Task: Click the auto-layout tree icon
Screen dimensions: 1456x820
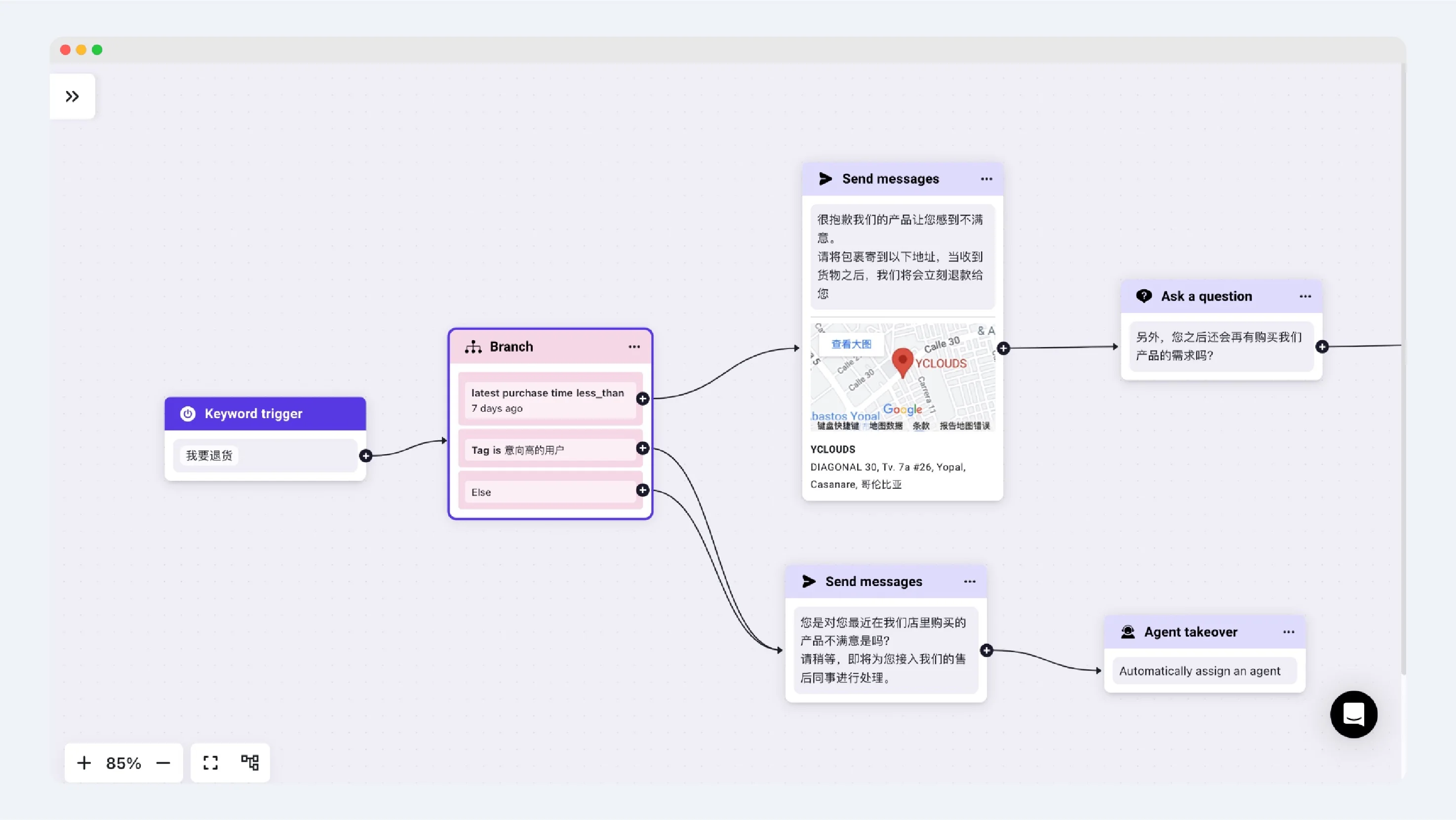Action: [x=250, y=763]
